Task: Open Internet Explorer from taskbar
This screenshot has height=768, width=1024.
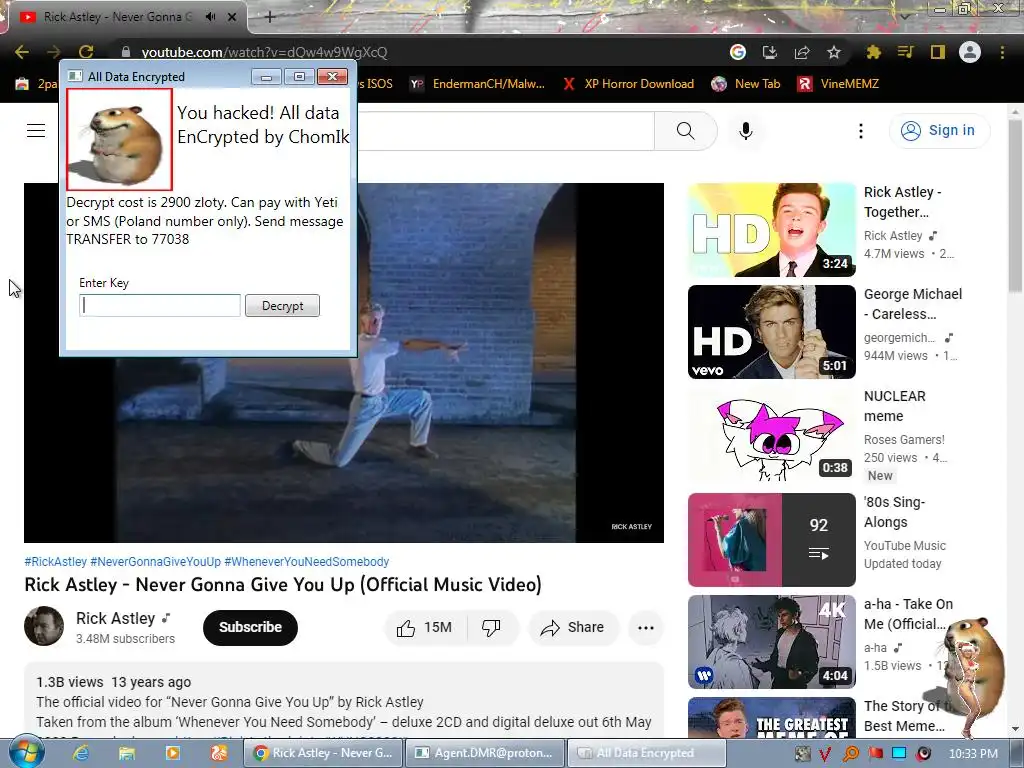Action: point(81,753)
